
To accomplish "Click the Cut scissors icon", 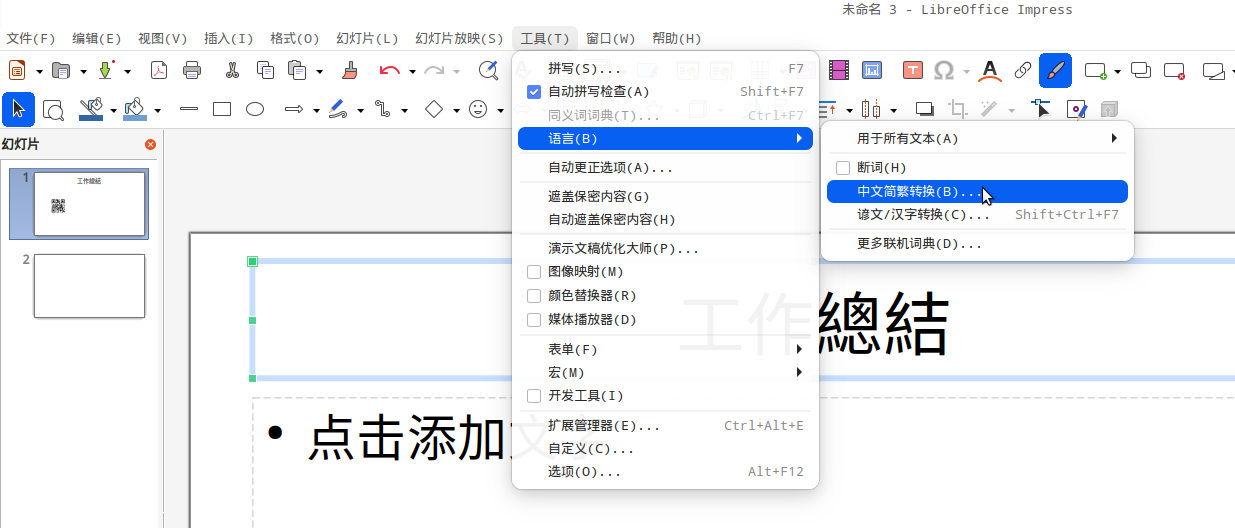I will point(232,70).
